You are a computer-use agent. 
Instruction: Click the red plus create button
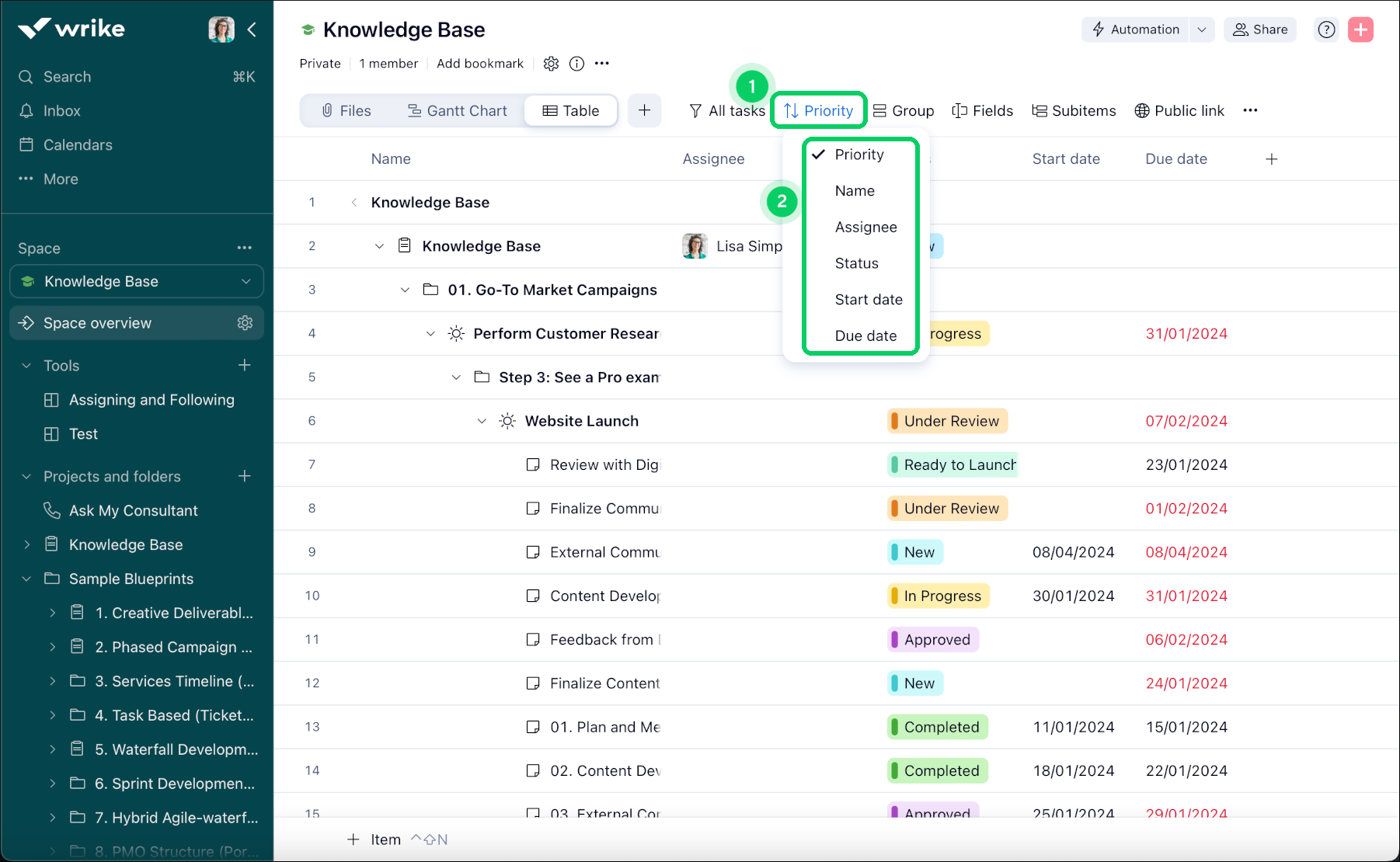click(x=1360, y=30)
